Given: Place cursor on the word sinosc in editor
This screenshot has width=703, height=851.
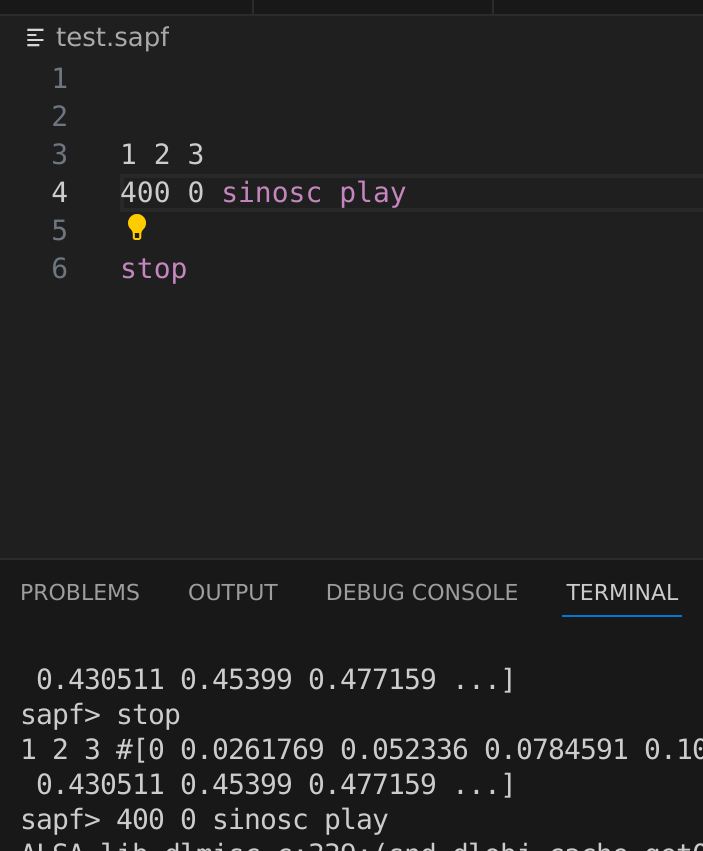Looking at the screenshot, I should click(x=271, y=192).
